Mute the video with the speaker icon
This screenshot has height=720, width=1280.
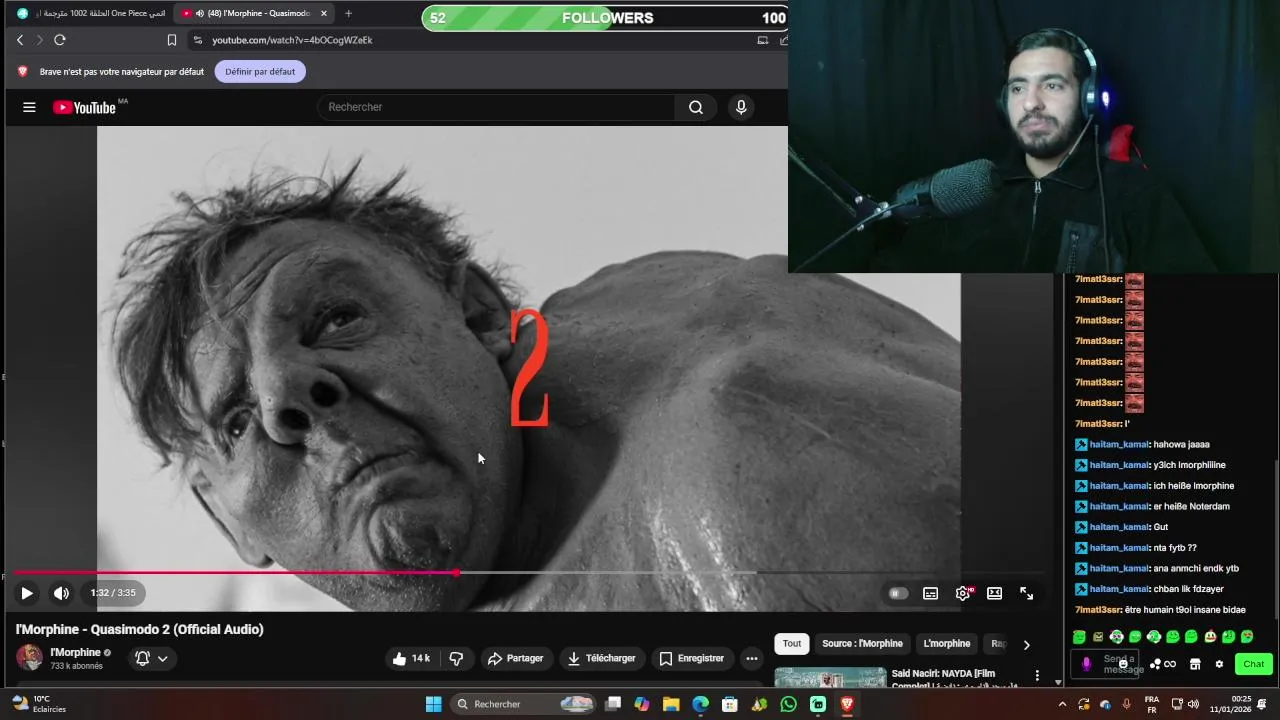62,593
